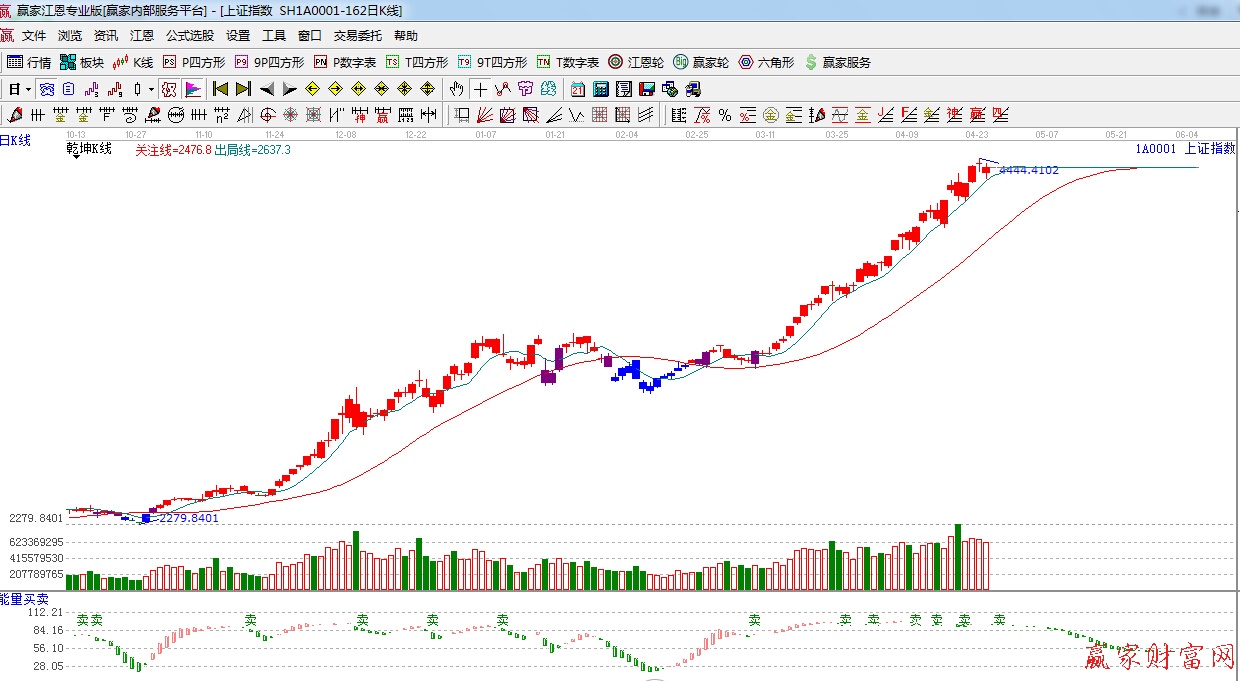Expand the 日 period dropdown arrow
The height and width of the screenshot is (681, 1240).
28,89
